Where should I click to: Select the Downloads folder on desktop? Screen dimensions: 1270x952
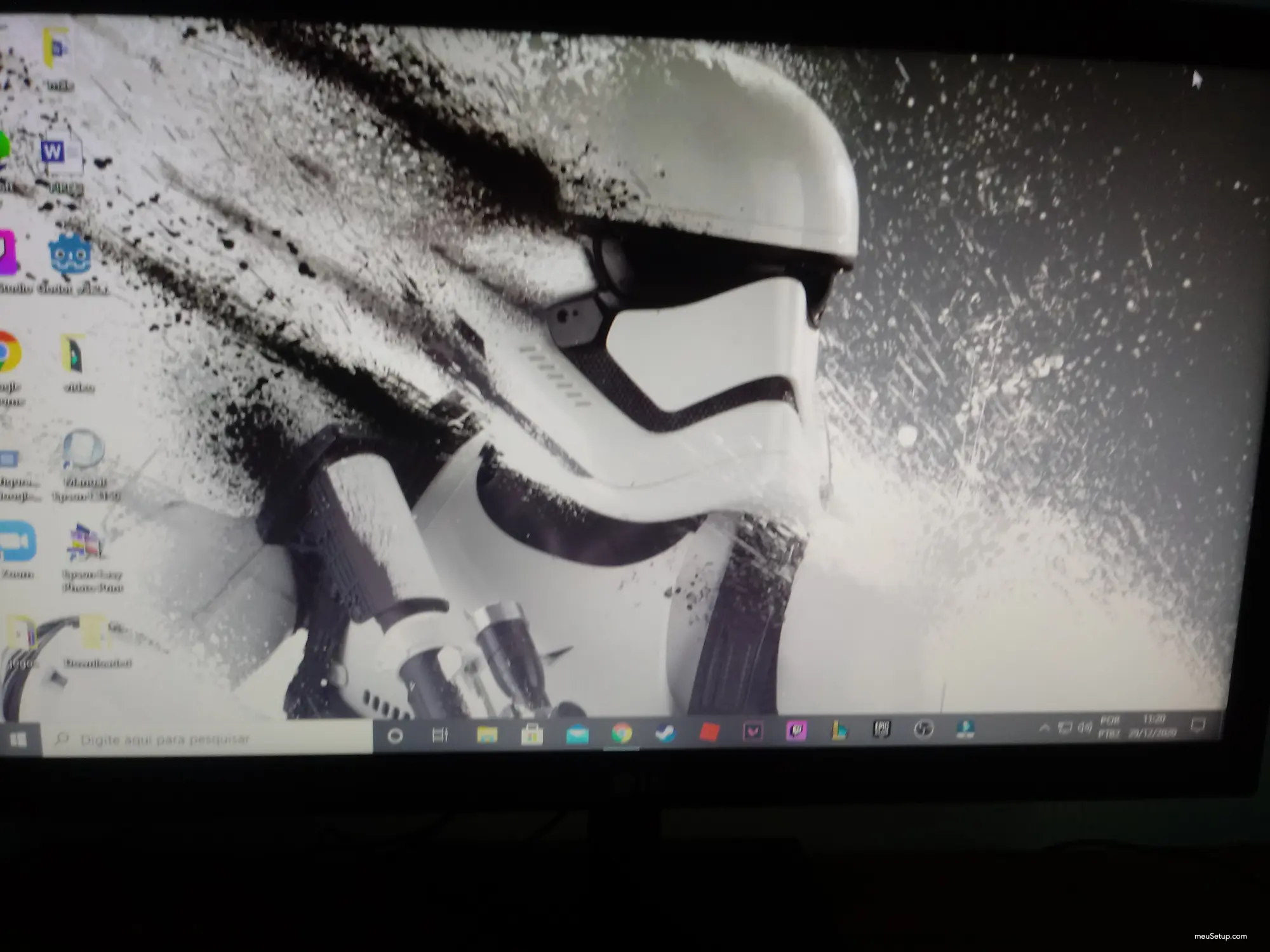[97, 640]
